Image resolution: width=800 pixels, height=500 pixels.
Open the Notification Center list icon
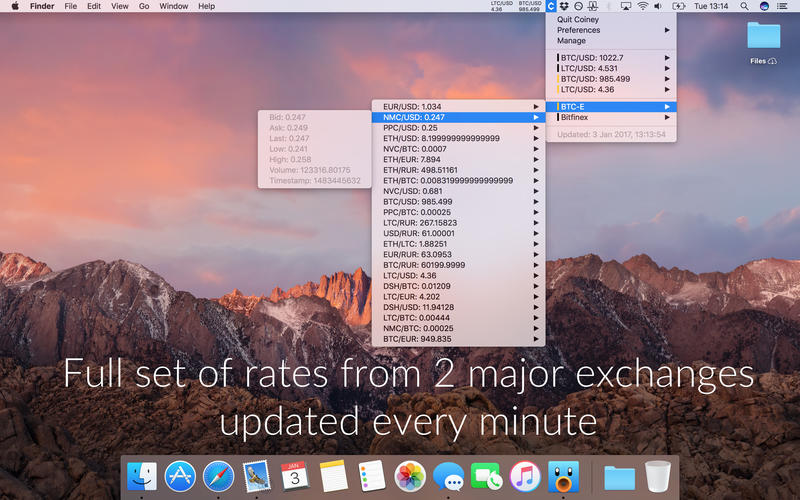click(x=782, y=6)
